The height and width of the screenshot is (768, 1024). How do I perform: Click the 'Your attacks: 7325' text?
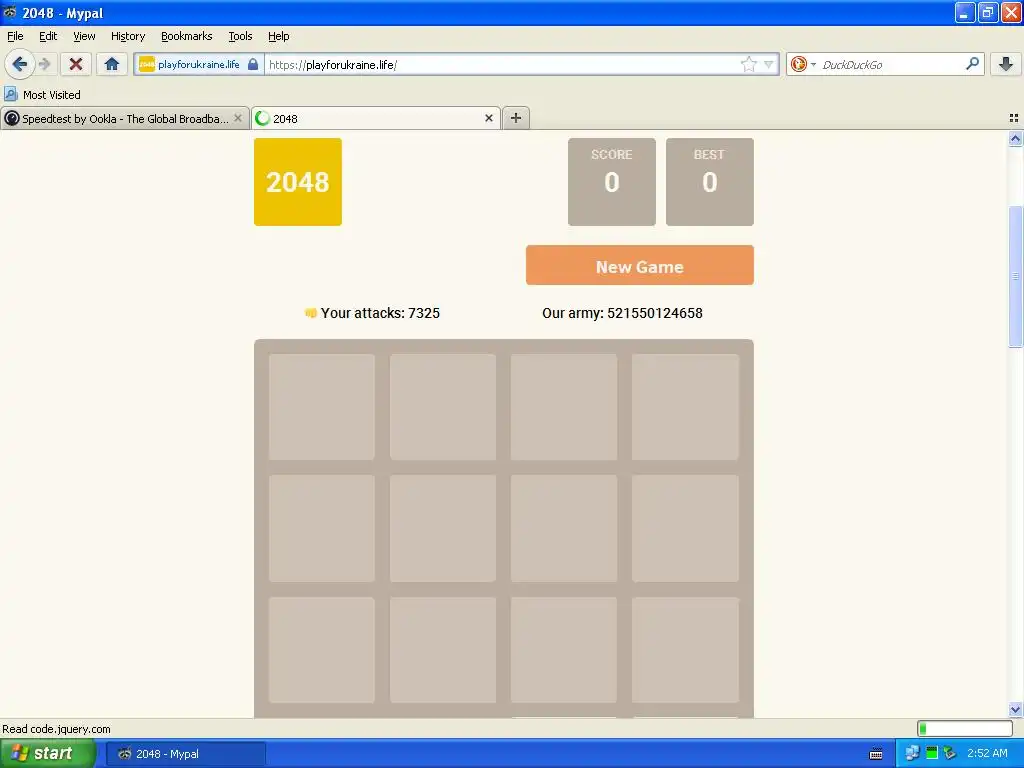point(380,313)
